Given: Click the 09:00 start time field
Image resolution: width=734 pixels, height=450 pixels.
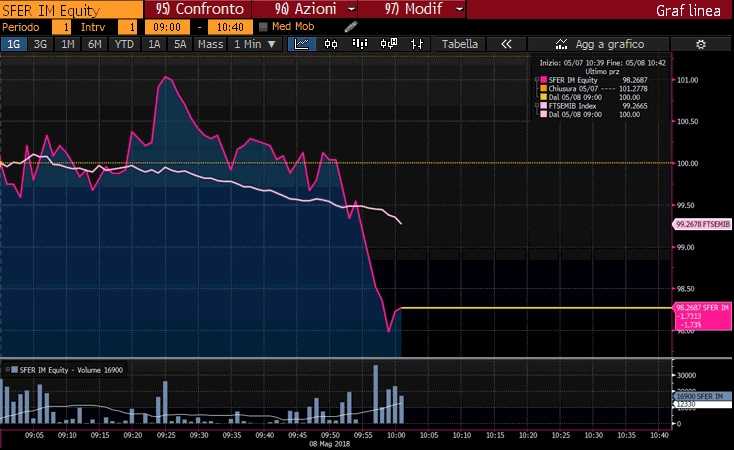Looking at the screenshot, I should tap(167, 27).
